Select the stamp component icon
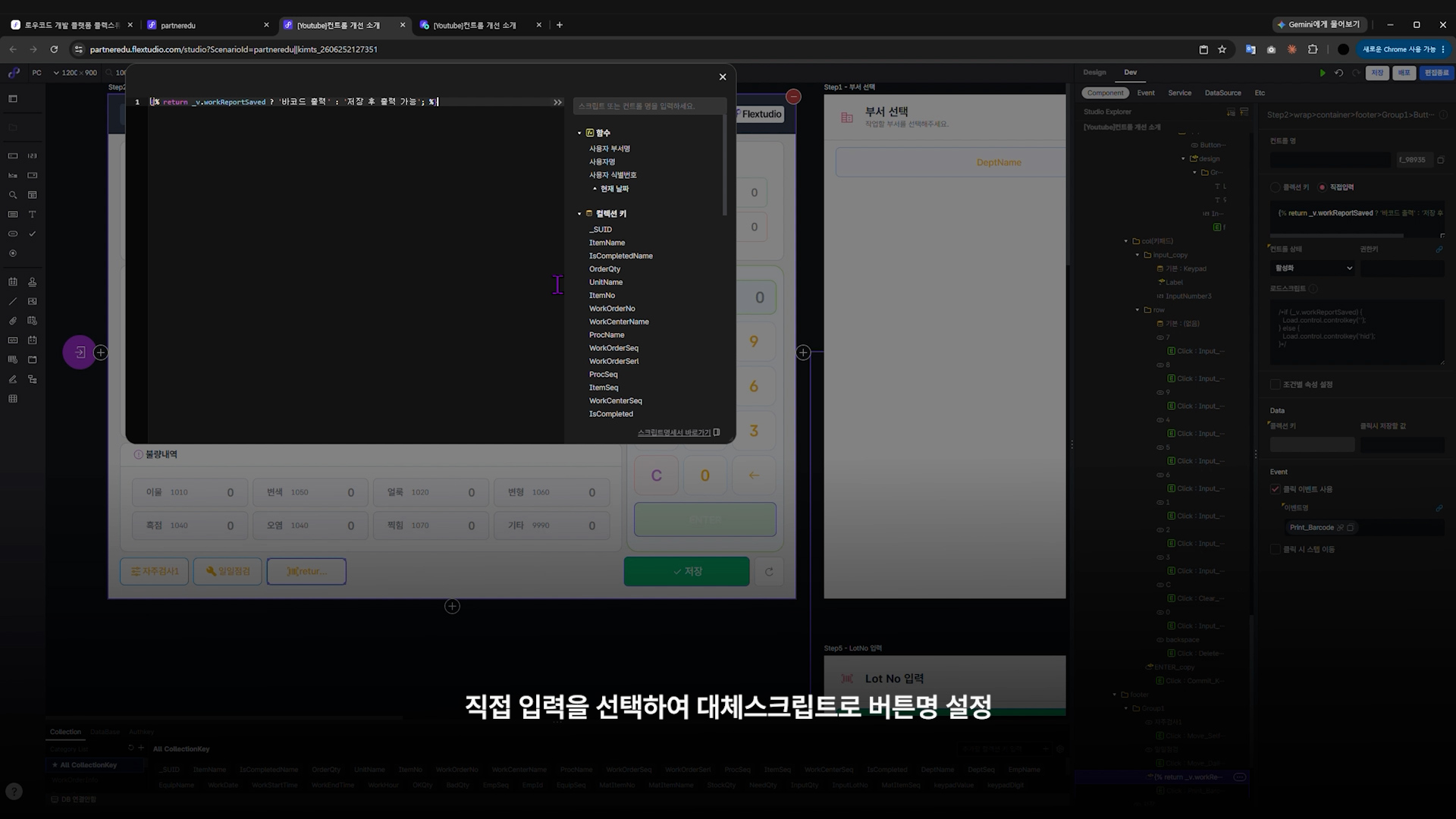 [32, 282]
